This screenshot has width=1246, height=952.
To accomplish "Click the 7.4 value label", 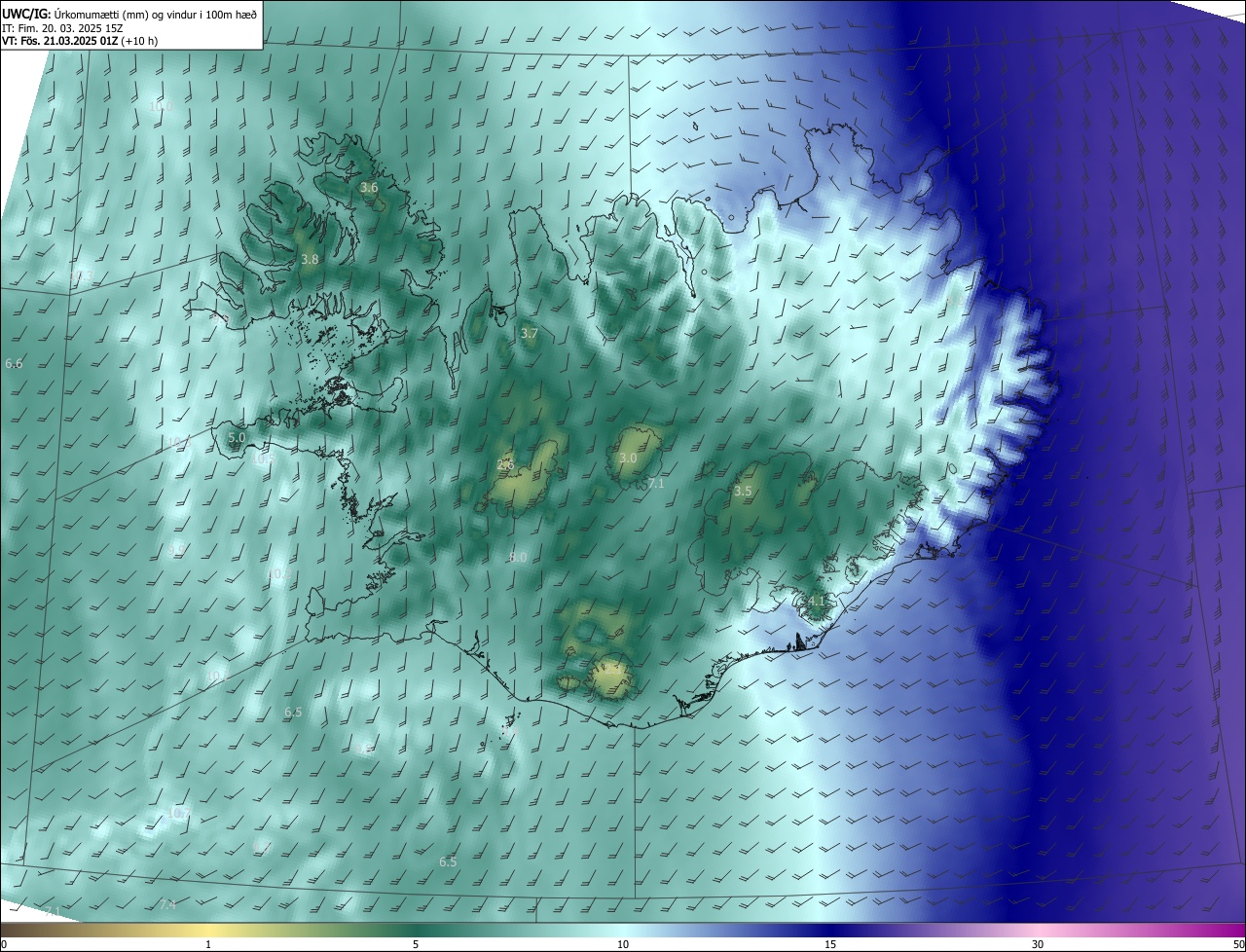I will [167, 905].
